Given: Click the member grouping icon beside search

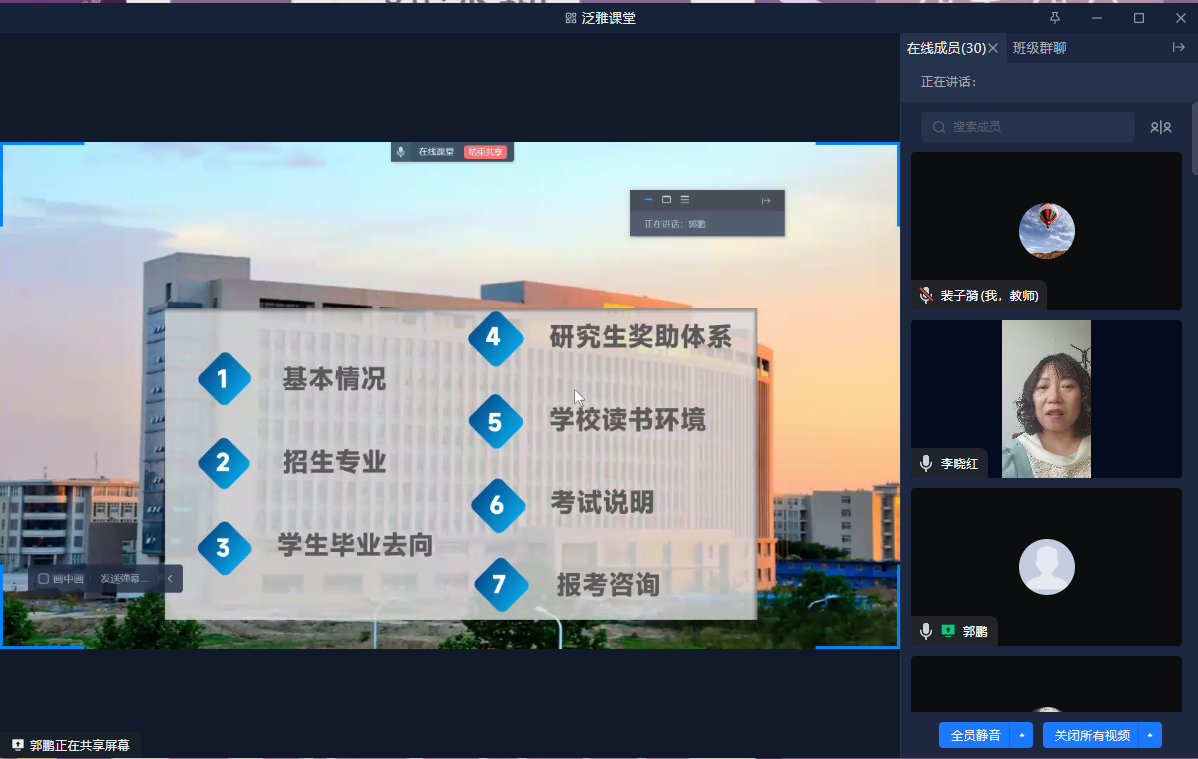Looking at the screenshot, I should [1160, 127].
